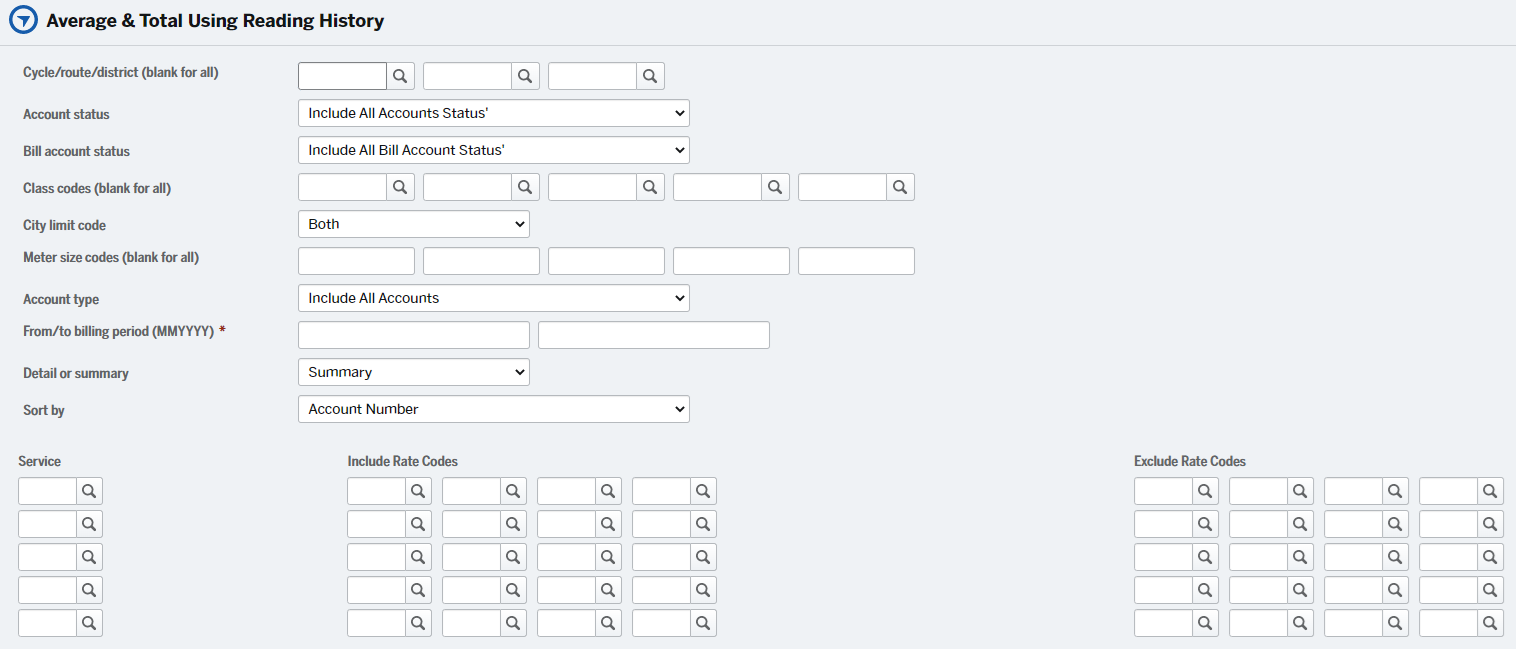The image size is (1516, 649).
Task: Click the last Class codes search icon
Action: pos(900,187)
